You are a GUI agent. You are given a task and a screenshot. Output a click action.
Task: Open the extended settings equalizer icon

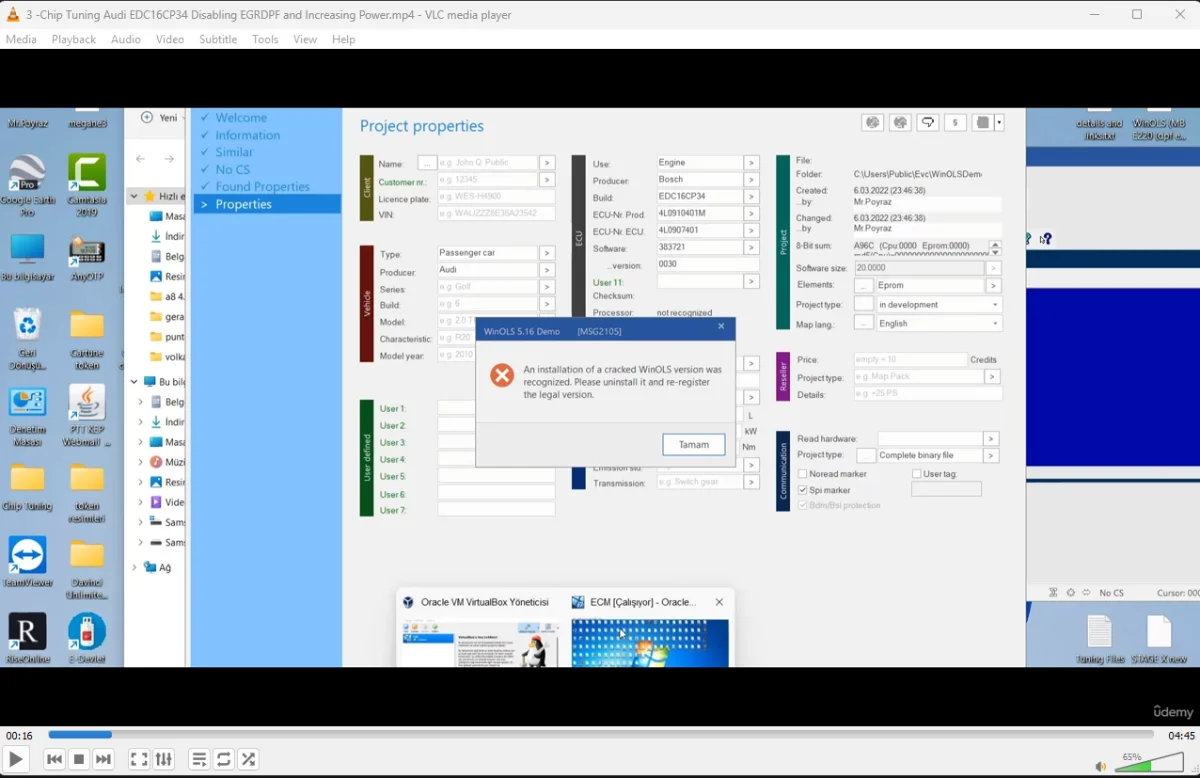coord(163,759)
